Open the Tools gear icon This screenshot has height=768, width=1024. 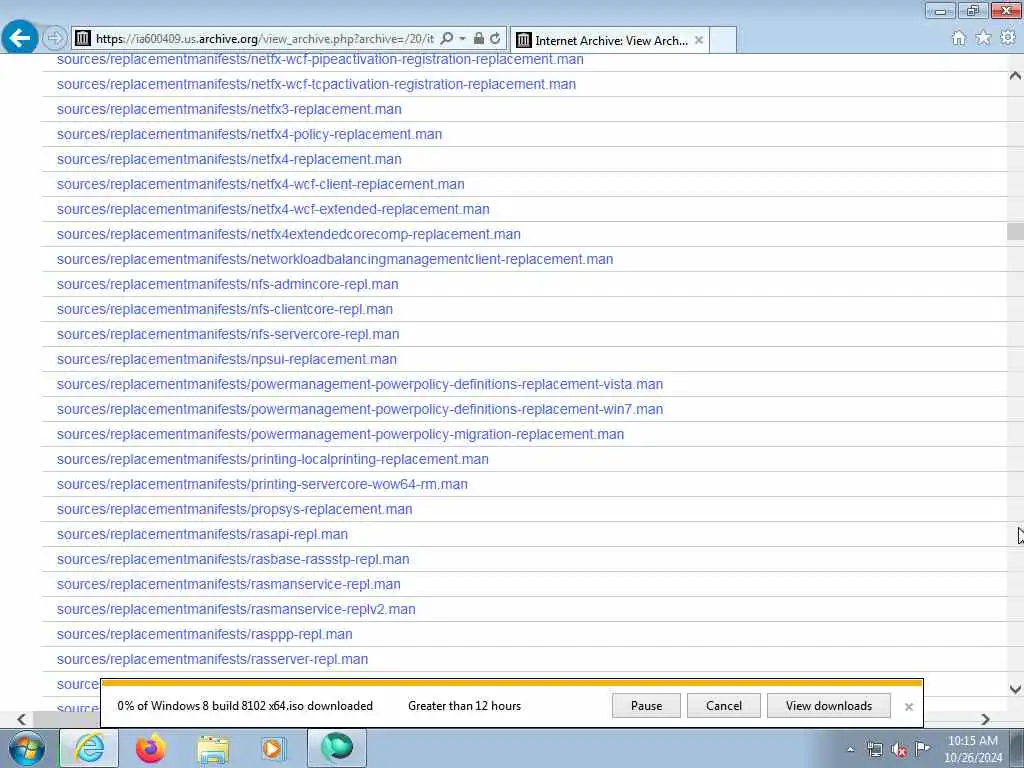tap(1008, 38)
